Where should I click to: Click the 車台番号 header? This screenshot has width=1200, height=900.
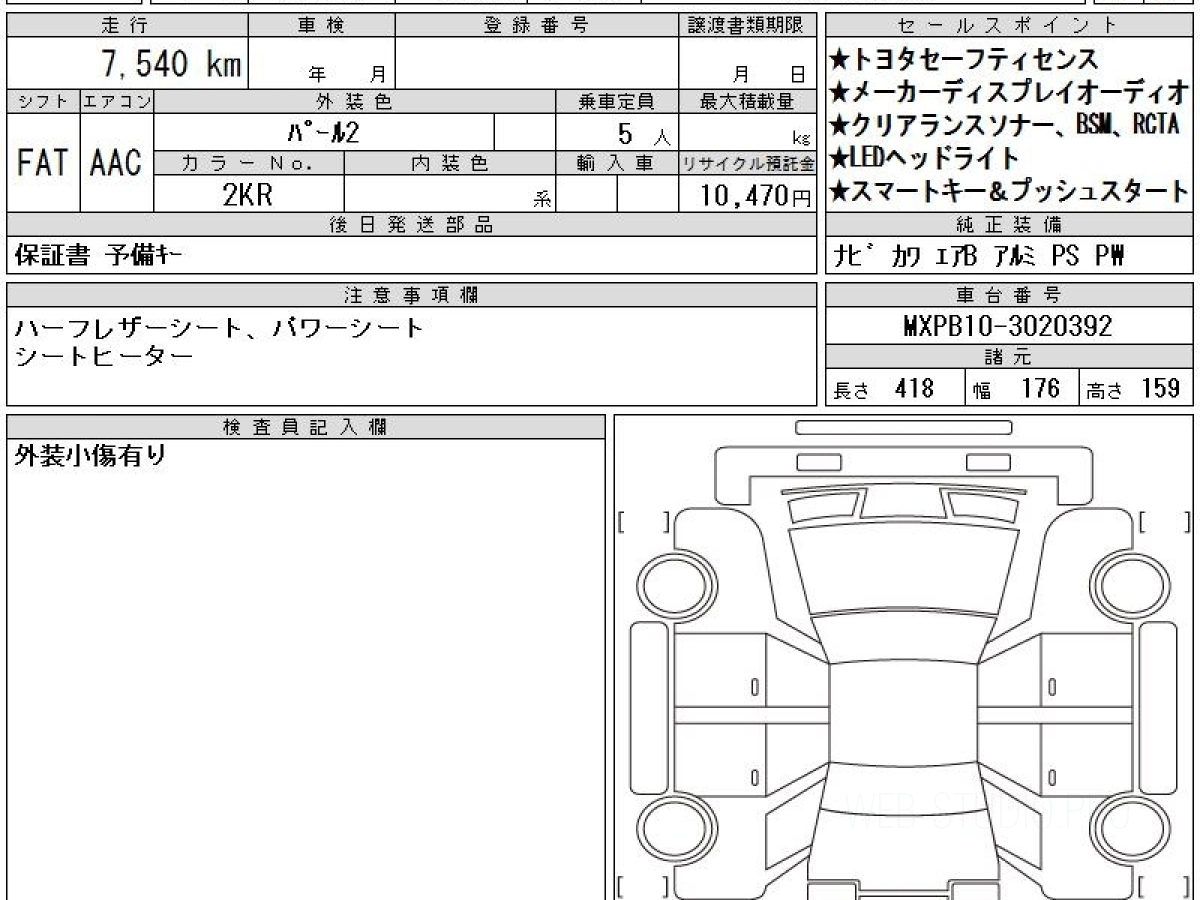(x=1010, y=295)
